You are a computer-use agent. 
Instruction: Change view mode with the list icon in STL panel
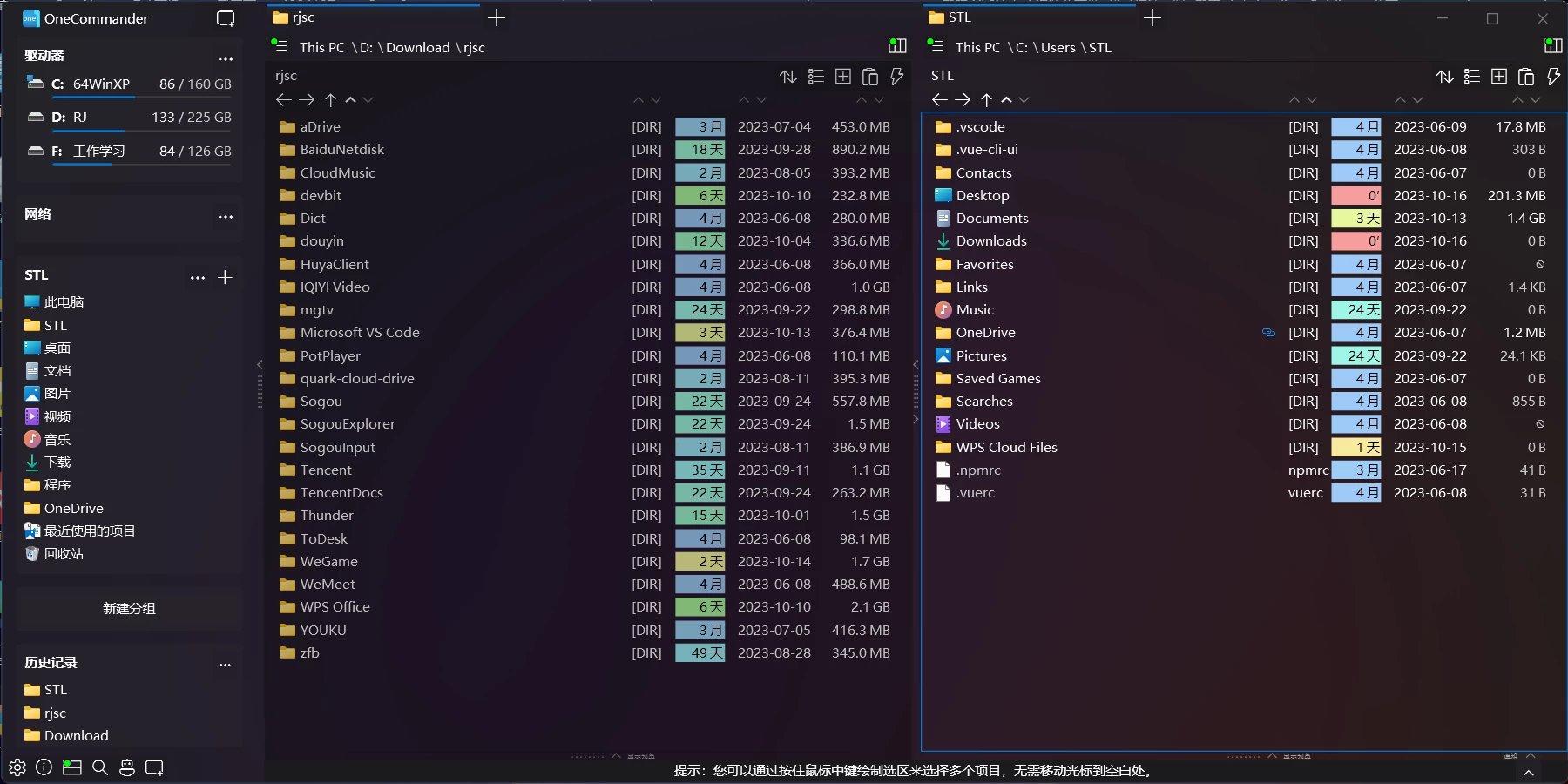[1472, 77]
